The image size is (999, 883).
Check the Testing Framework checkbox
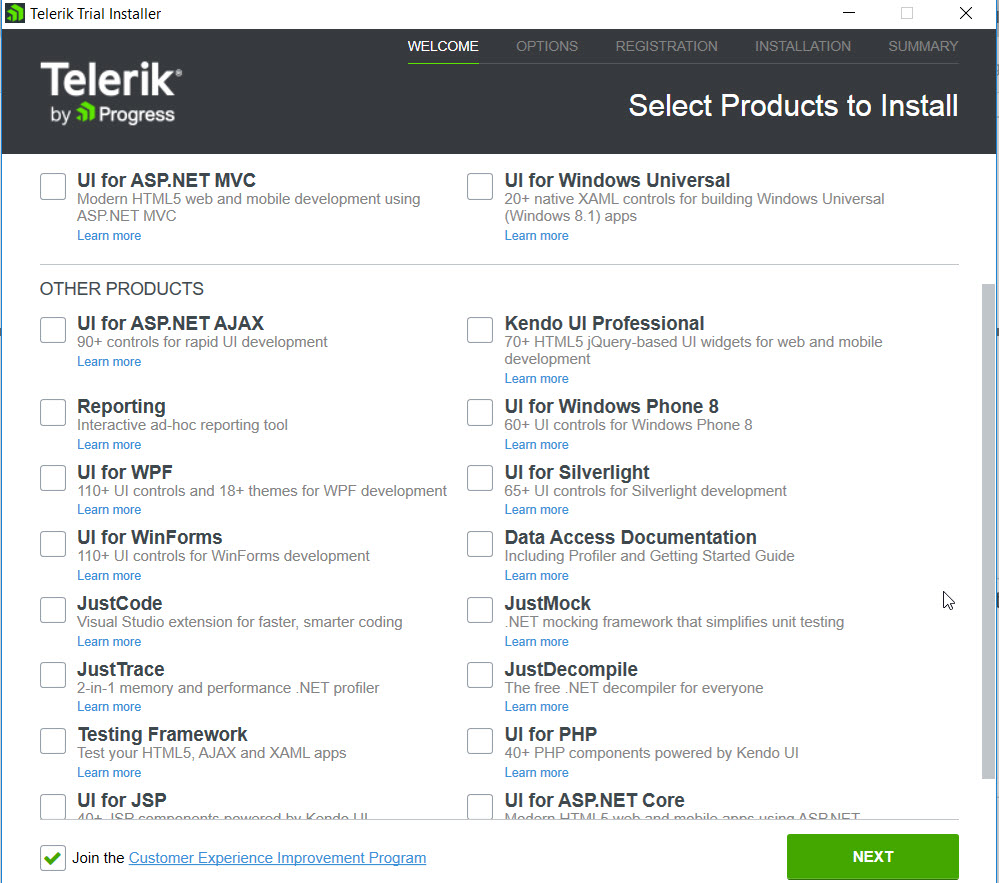point(53,740)
